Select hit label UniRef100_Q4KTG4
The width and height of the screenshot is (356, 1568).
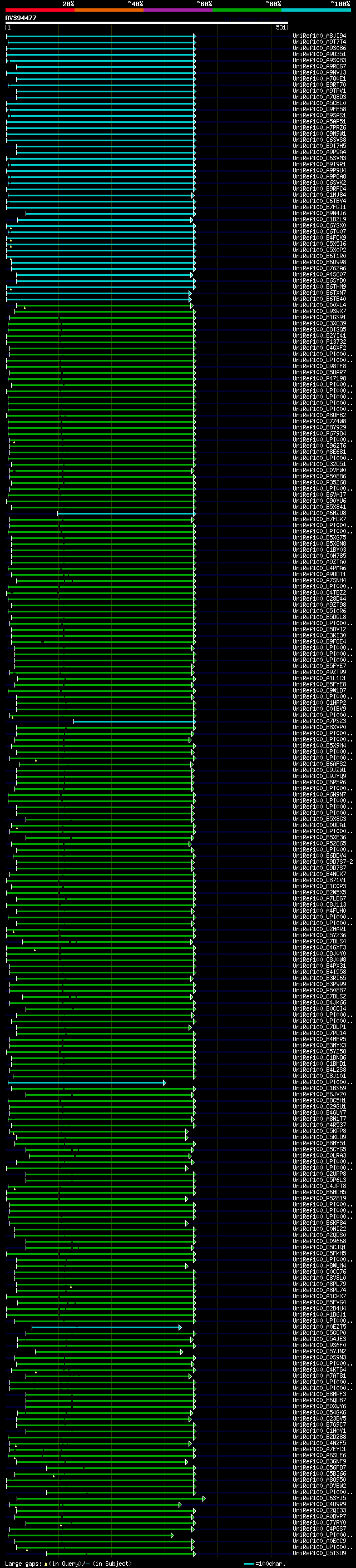tap(319, 1369)
